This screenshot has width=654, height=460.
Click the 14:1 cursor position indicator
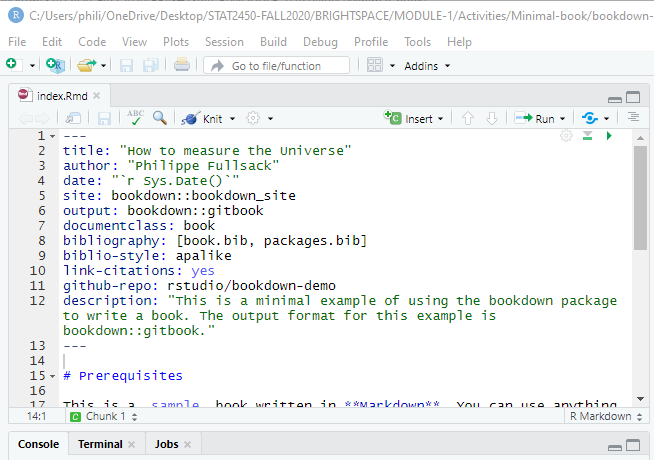click(36, 416)
